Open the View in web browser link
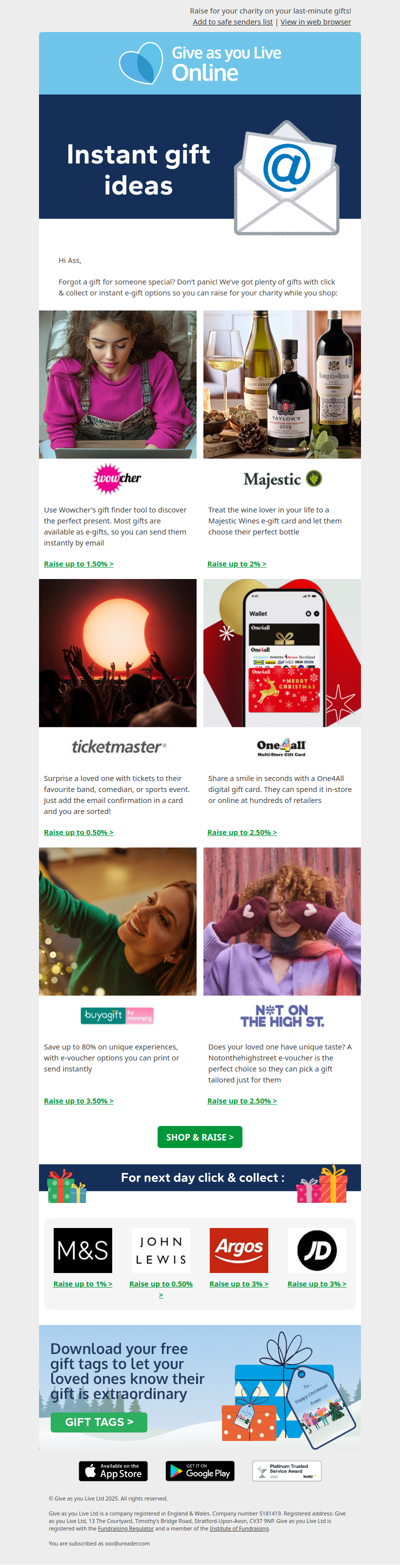Viewport: 400px width, 1565px height. [316, 21]
